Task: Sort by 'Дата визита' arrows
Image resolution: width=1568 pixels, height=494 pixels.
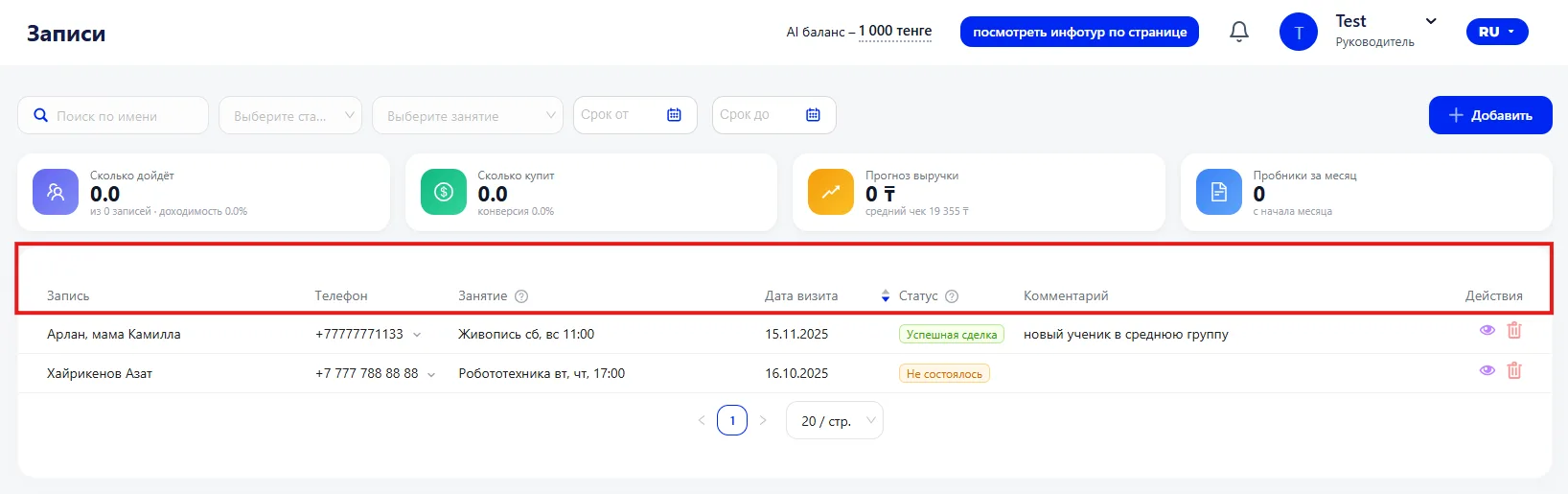Action: pyautogui.click(x=886, y=296)
